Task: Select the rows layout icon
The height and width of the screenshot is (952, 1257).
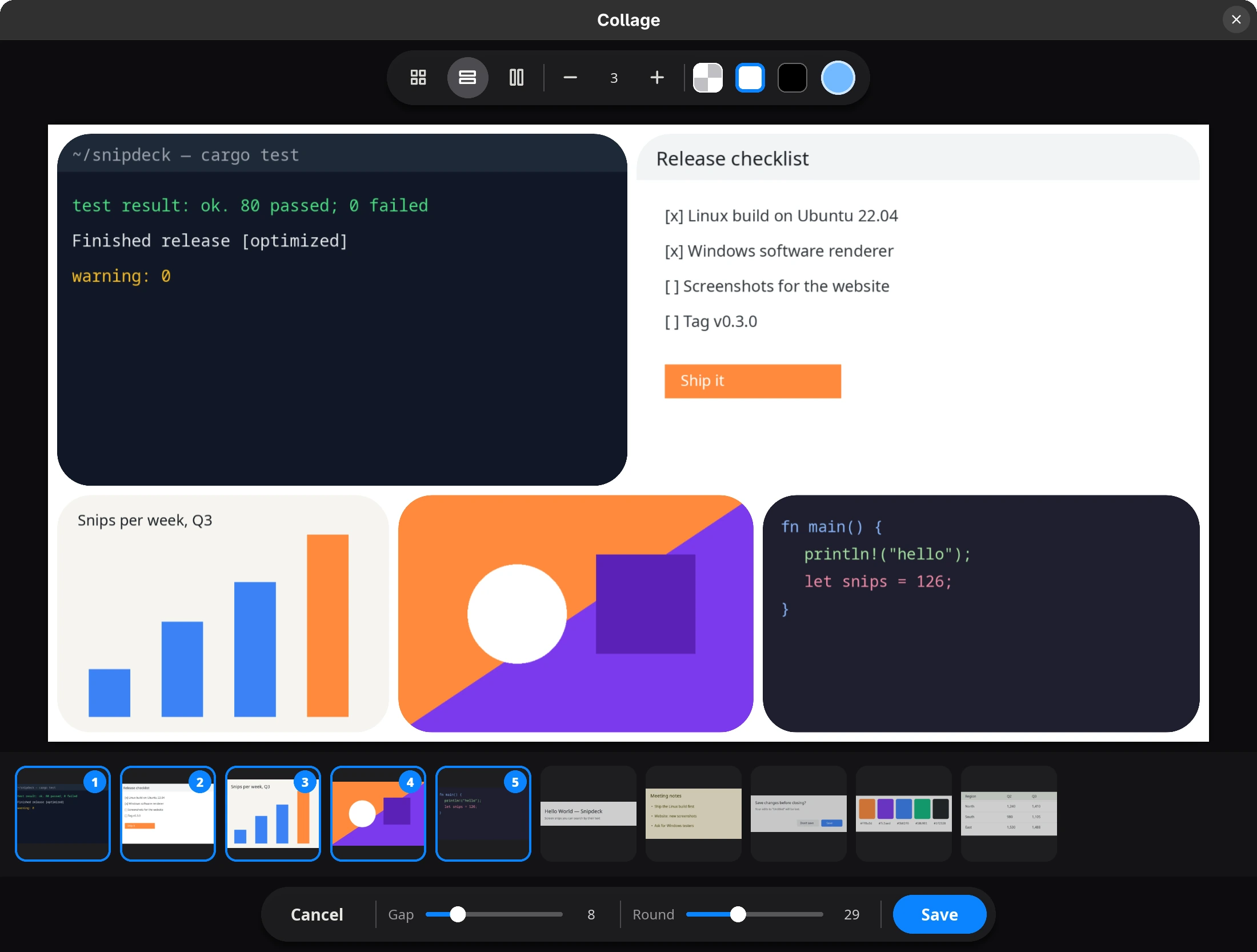Action: 467,78
